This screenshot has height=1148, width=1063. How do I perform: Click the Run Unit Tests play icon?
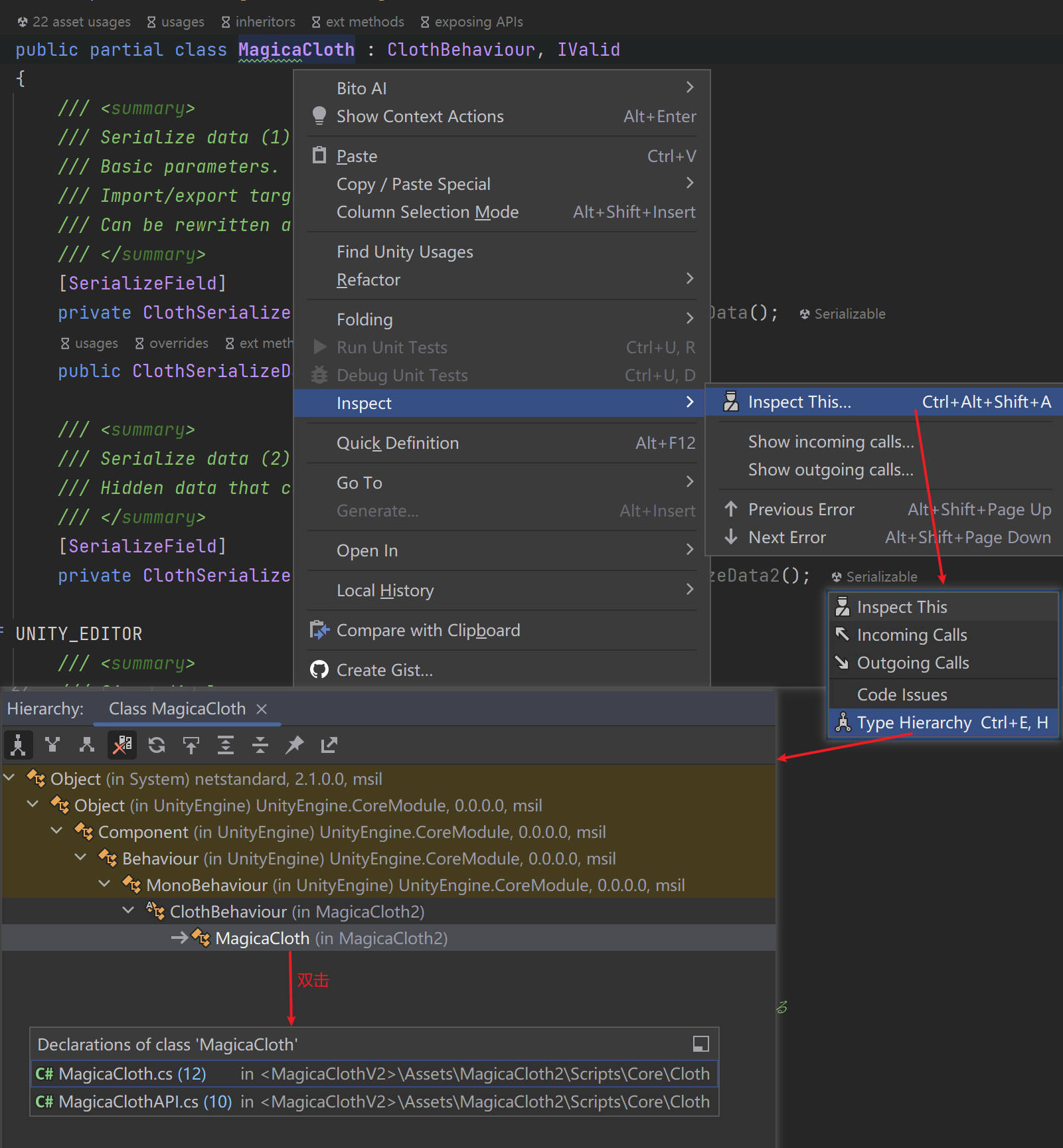[x=319, y=347]
